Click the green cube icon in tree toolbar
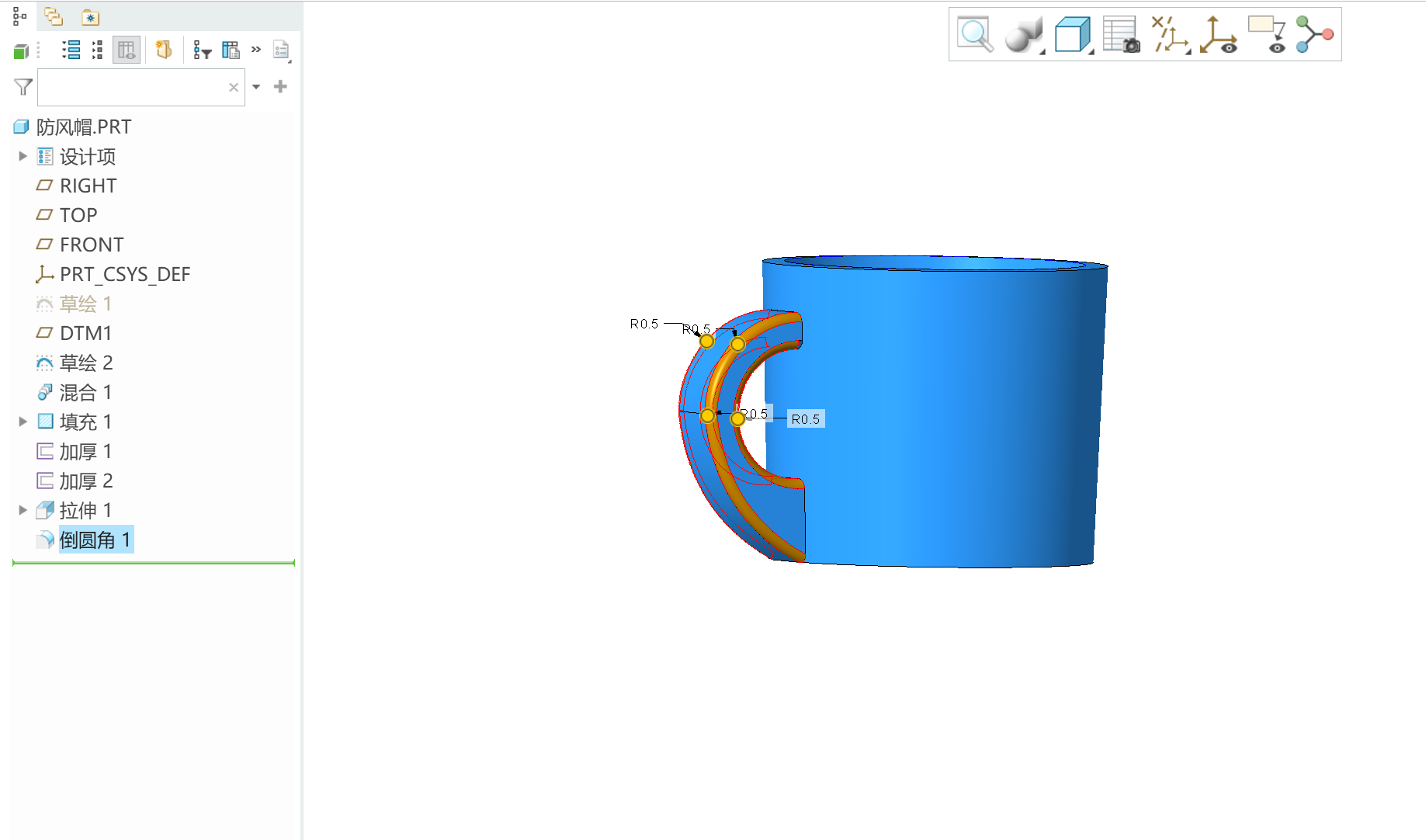 (x=21, y=51)
